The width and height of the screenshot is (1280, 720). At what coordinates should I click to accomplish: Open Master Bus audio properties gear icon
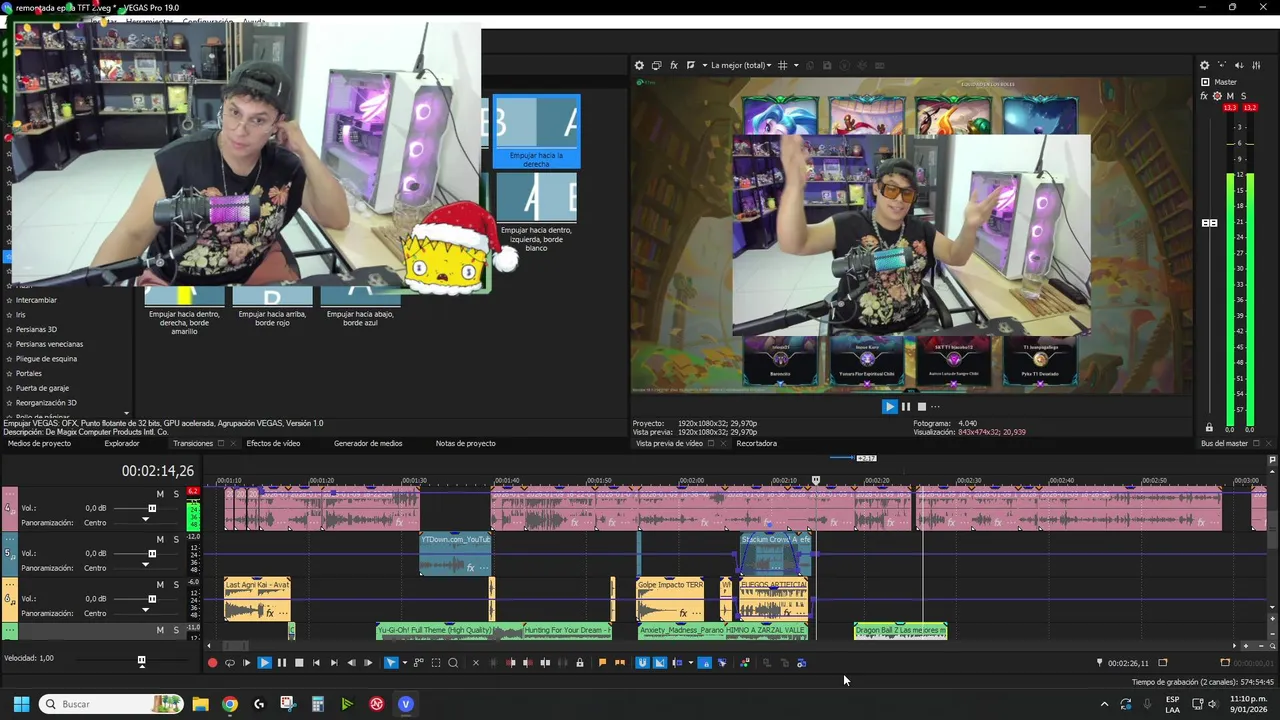(x=1204, y=65)
